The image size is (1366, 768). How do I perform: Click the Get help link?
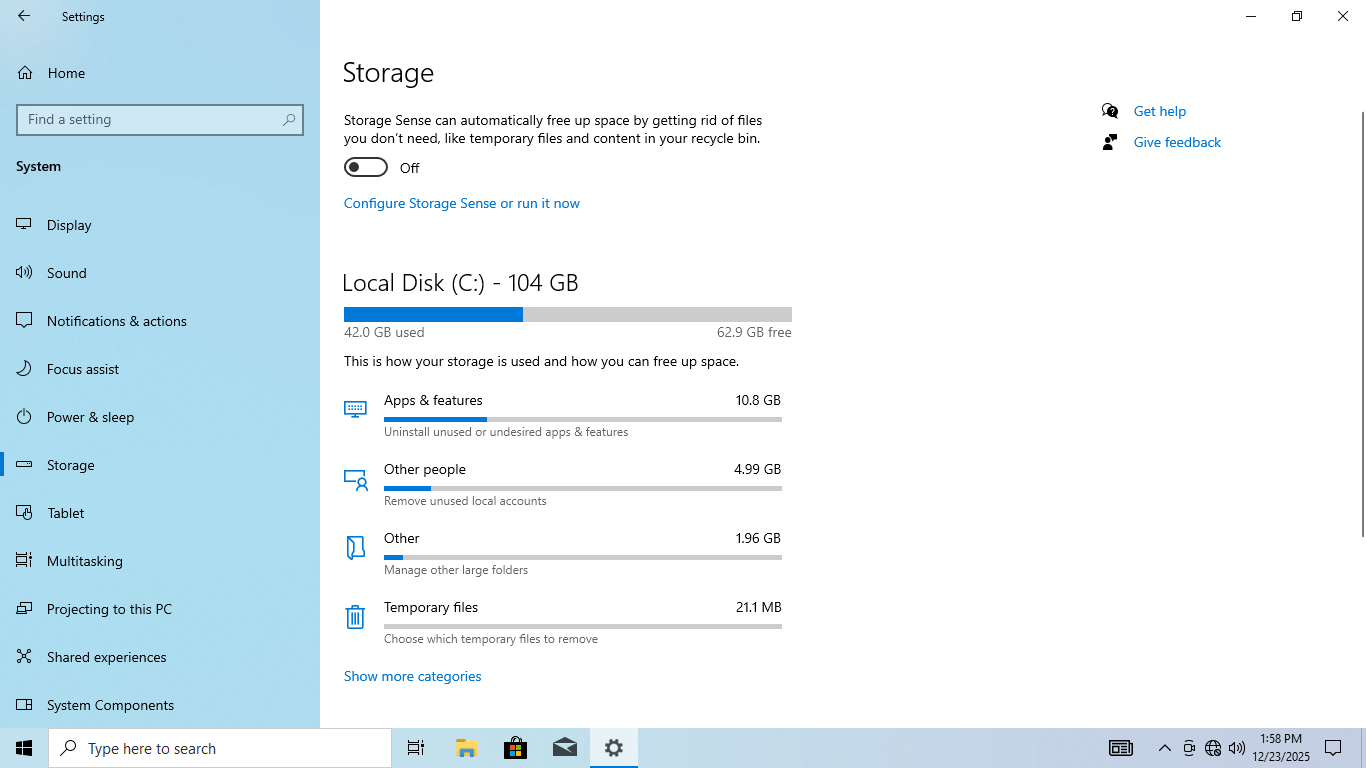pyautogui.click(x=1159, y=111)
